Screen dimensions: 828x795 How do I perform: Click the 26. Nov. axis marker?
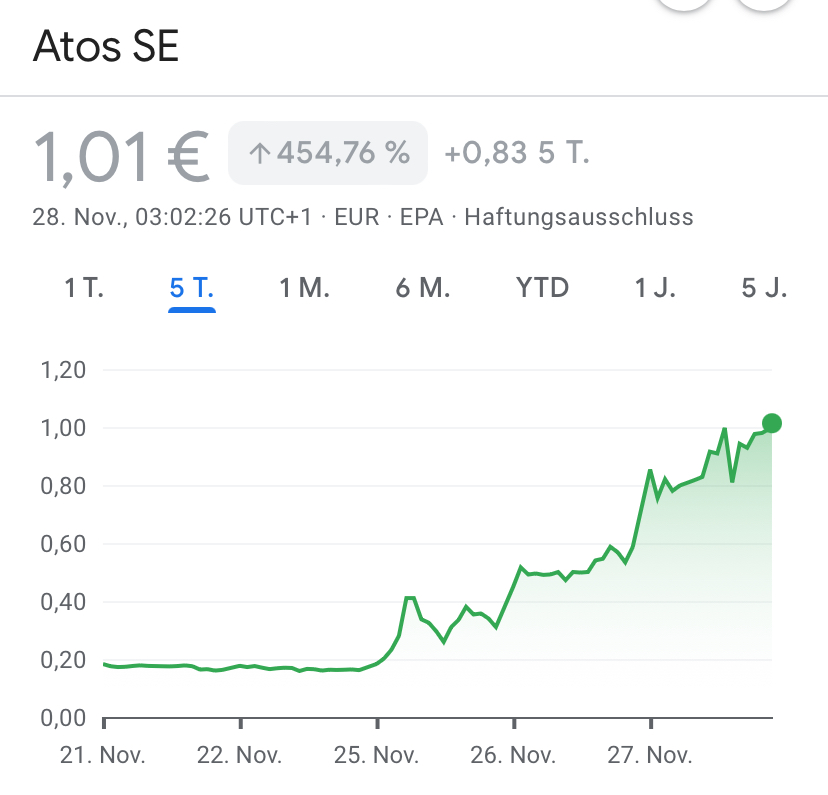(513, 755)
